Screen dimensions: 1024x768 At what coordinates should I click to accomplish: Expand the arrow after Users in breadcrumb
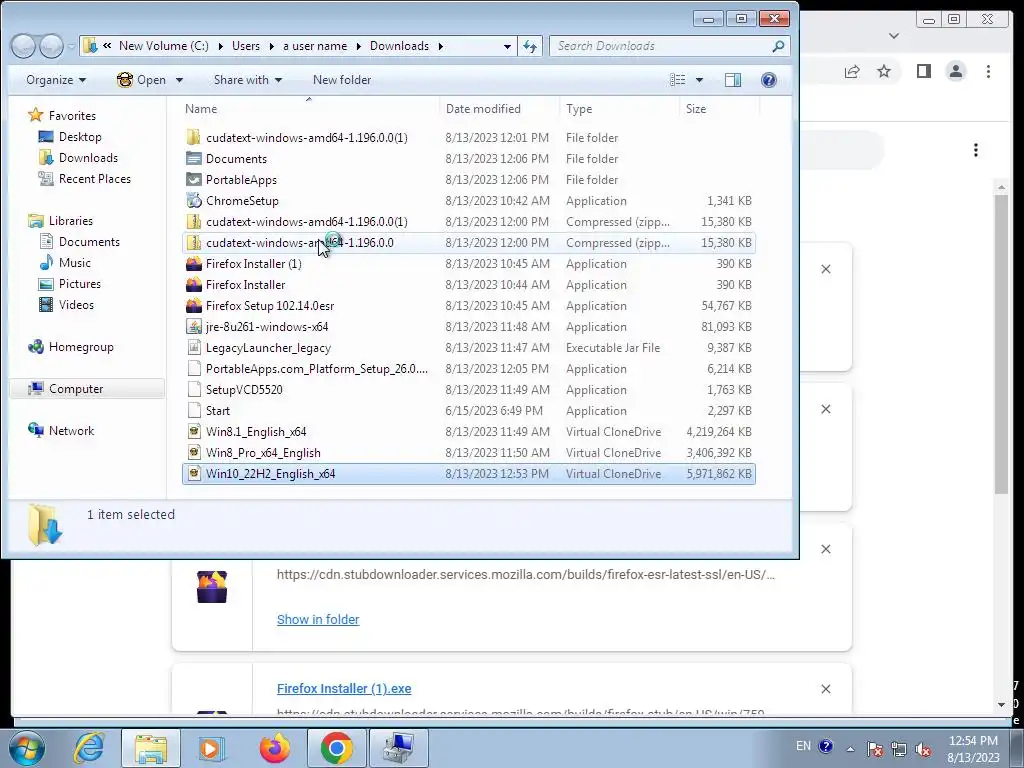pyautogui.click(x=271, y=46)
